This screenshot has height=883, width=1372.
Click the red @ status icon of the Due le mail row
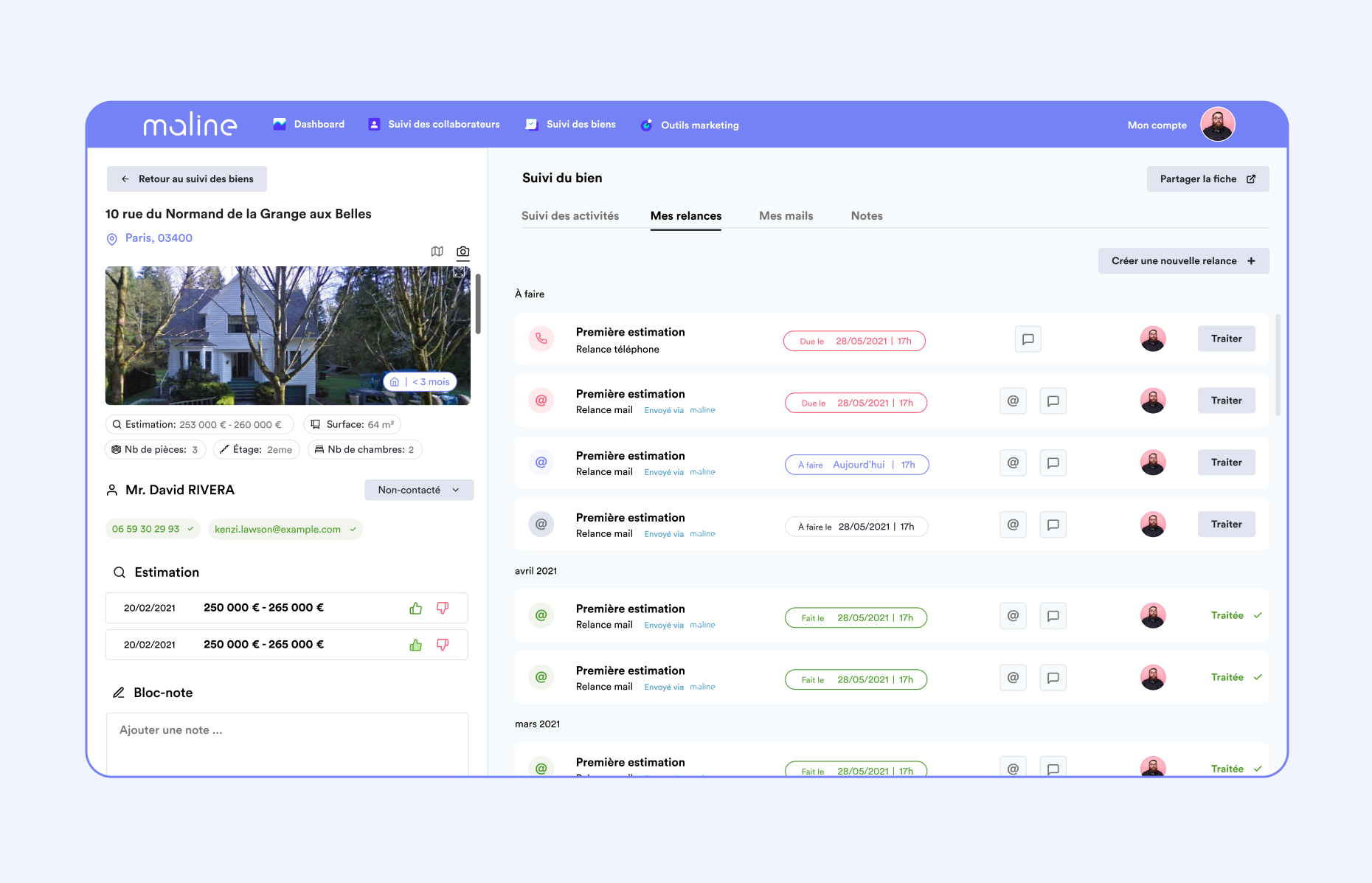click(x=541, y=401)
